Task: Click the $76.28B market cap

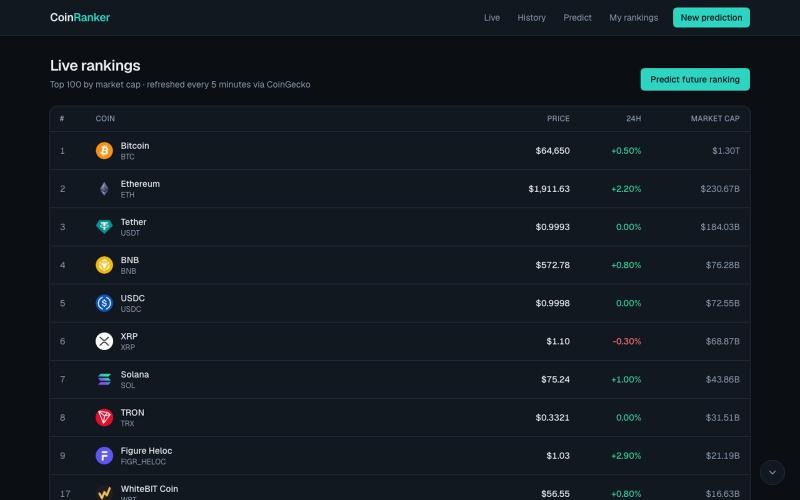Action: pos(722,265)
